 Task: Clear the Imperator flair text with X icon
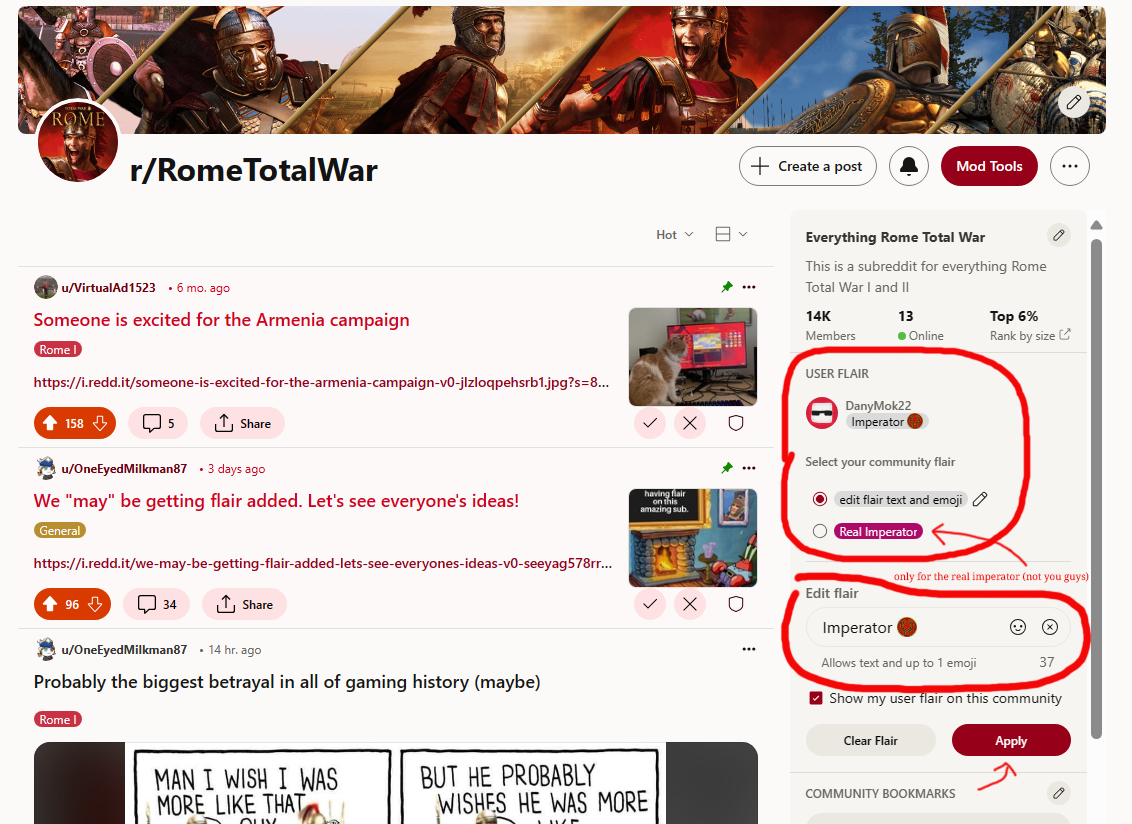[1050, 627]
